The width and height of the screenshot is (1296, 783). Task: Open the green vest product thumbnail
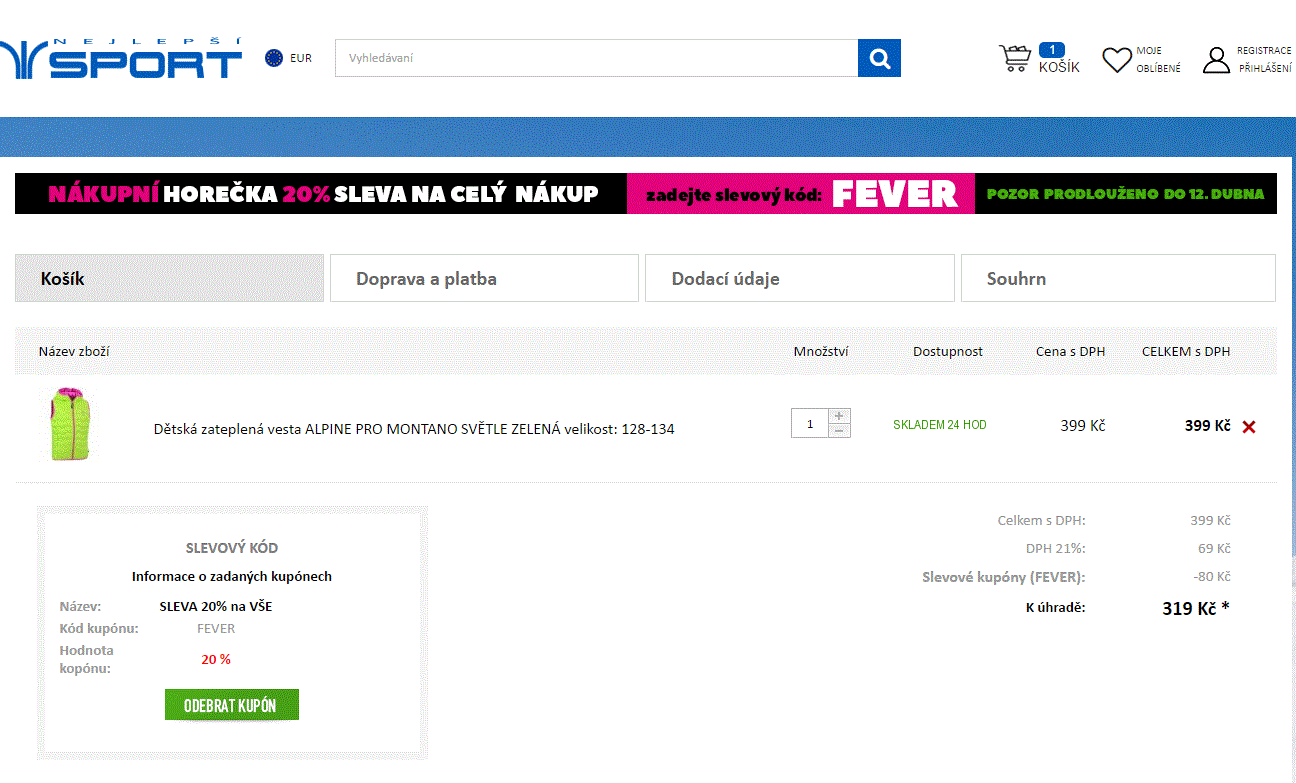tap(71, 424)
